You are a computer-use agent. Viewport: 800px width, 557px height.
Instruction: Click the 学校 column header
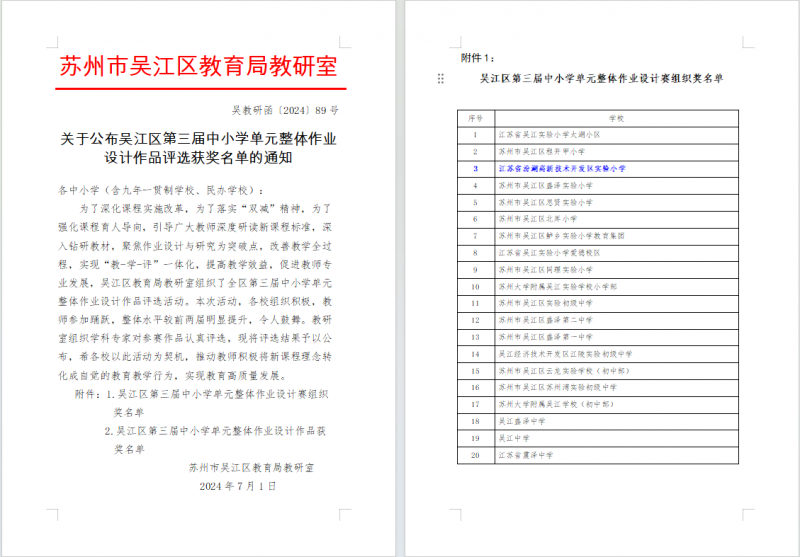pos(616,118)
